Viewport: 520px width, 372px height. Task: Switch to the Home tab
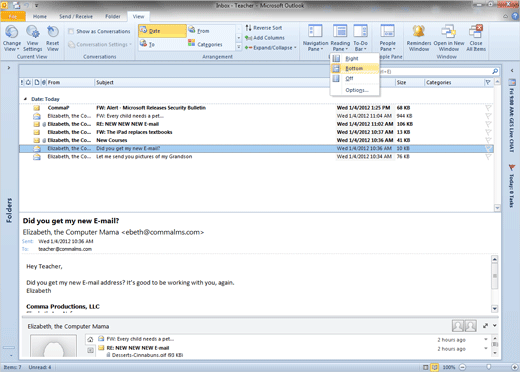tap(40, 16)
